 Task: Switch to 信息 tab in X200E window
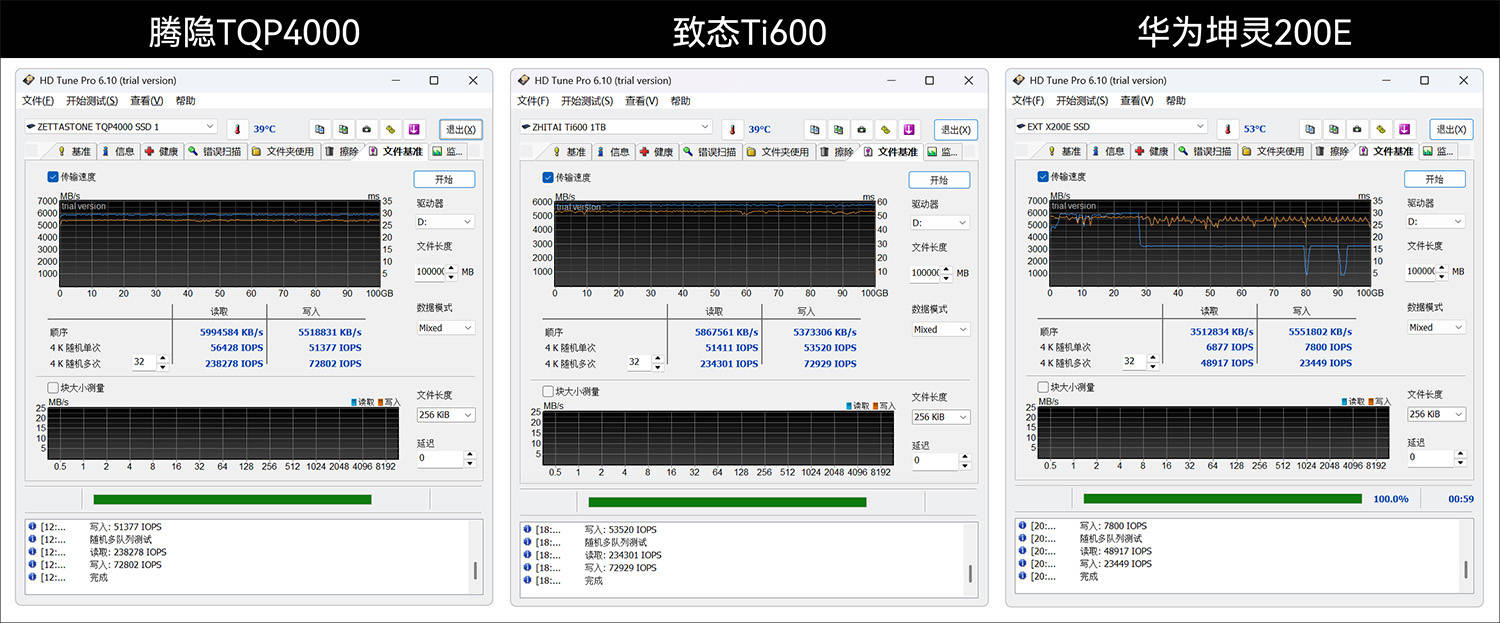(1107, 152)
